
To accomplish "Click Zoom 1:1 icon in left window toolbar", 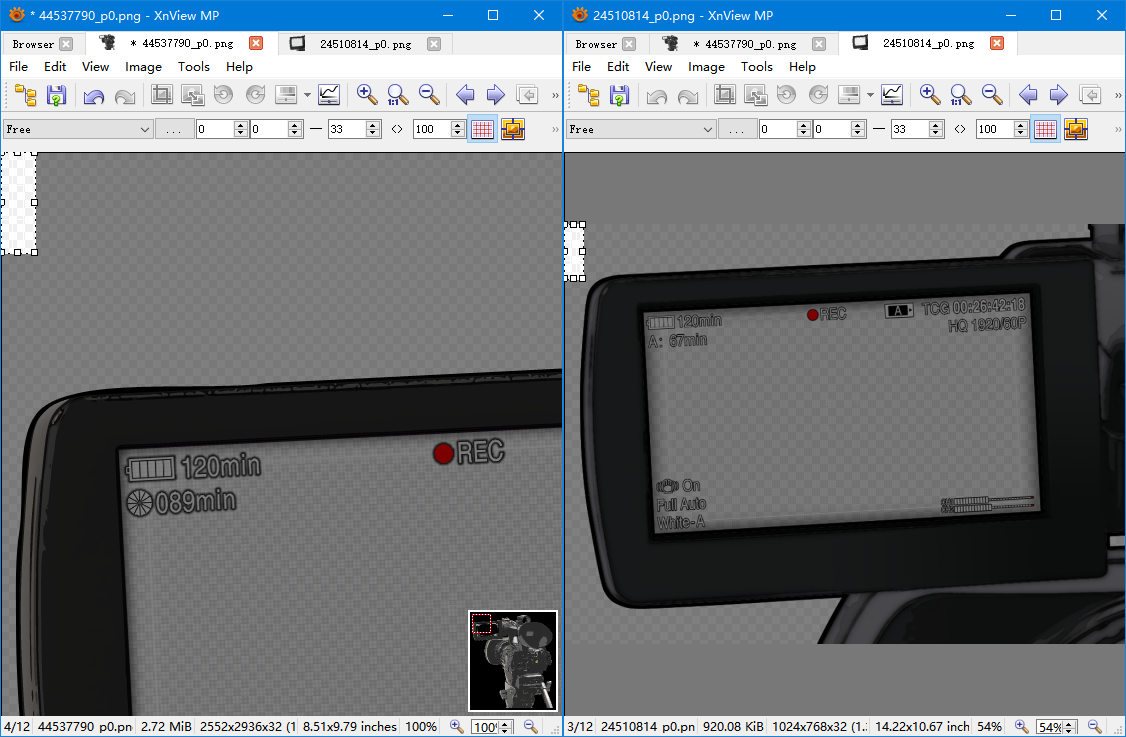I will tap(398, 95).
